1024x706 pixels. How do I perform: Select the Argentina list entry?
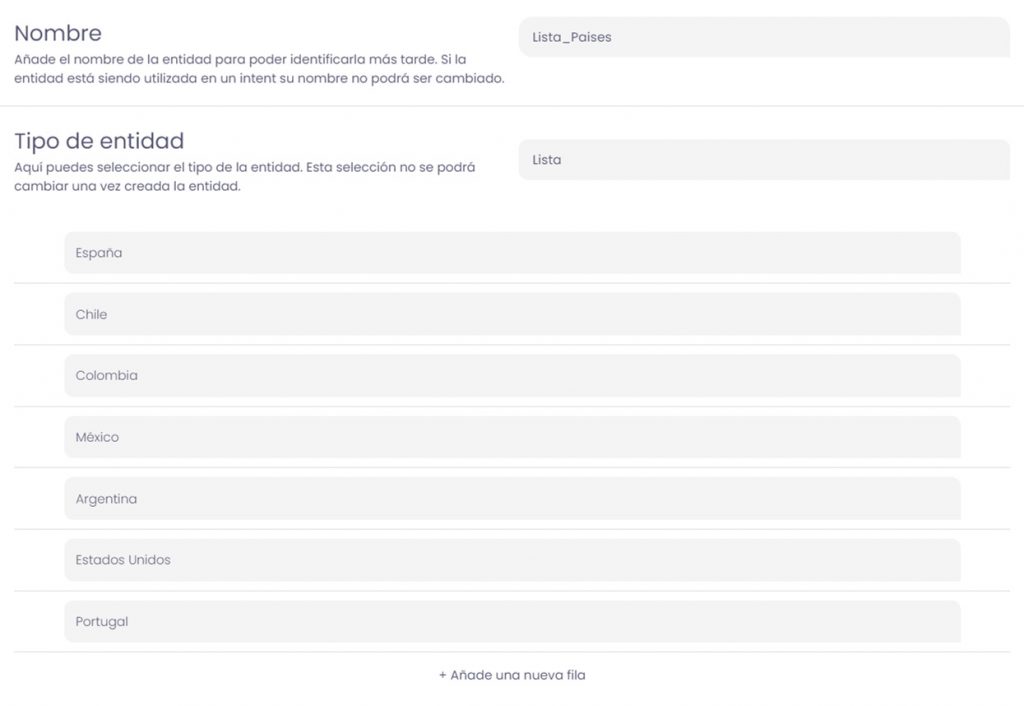click(512, 499)
